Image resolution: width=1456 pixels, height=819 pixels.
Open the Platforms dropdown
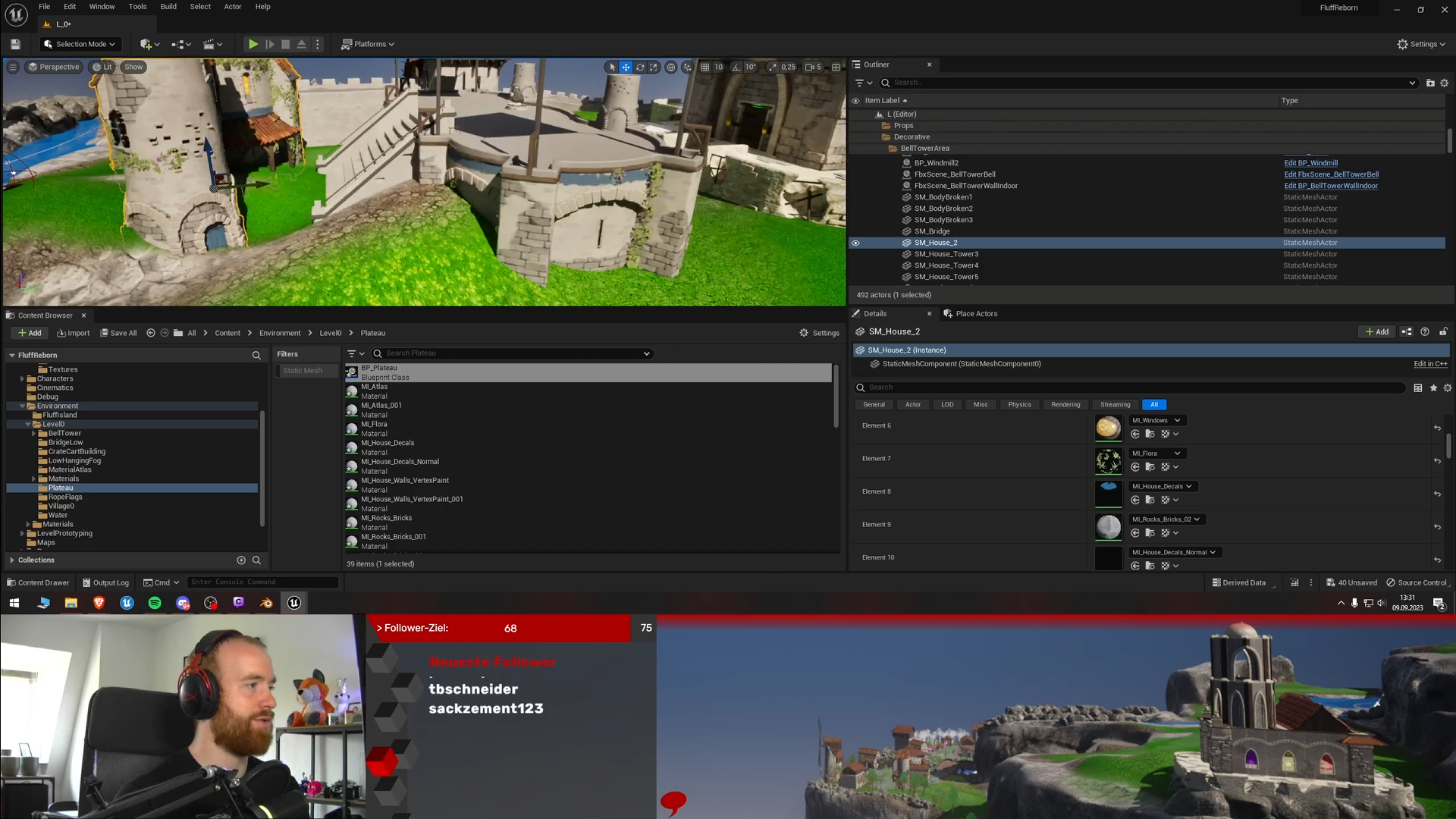(x=368, y=44)
